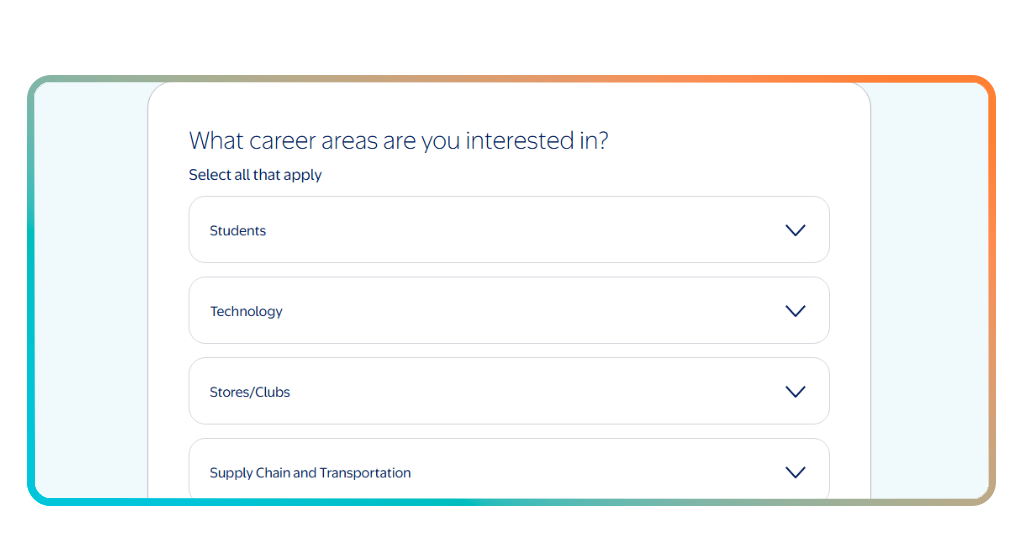Screen dimensions: 1024x536
Task: Open the Supply Chain and Transportation dropdown card
Action: click(x=509, y=469)
